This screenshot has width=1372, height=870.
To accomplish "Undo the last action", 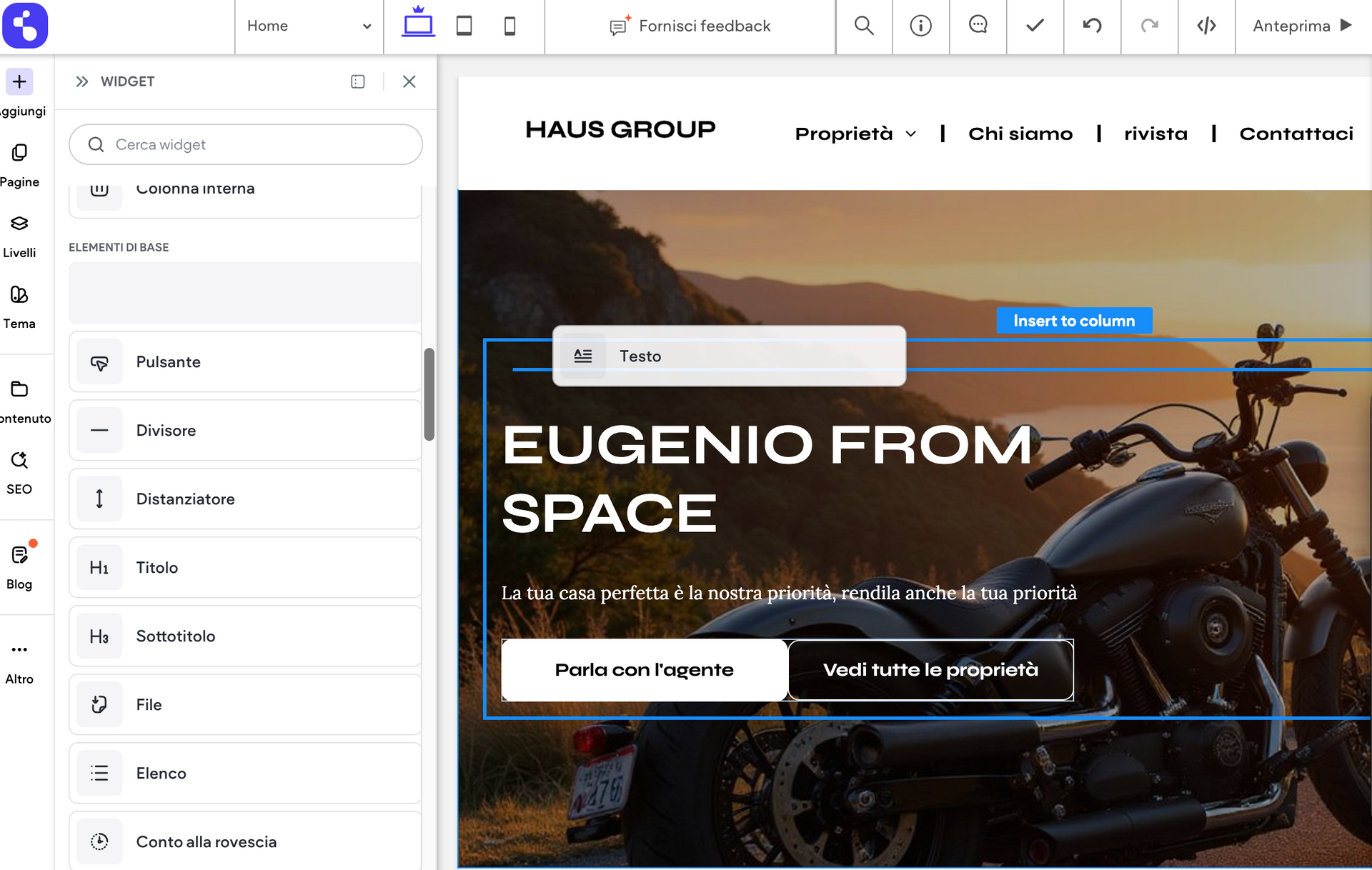I will 1092,26.
